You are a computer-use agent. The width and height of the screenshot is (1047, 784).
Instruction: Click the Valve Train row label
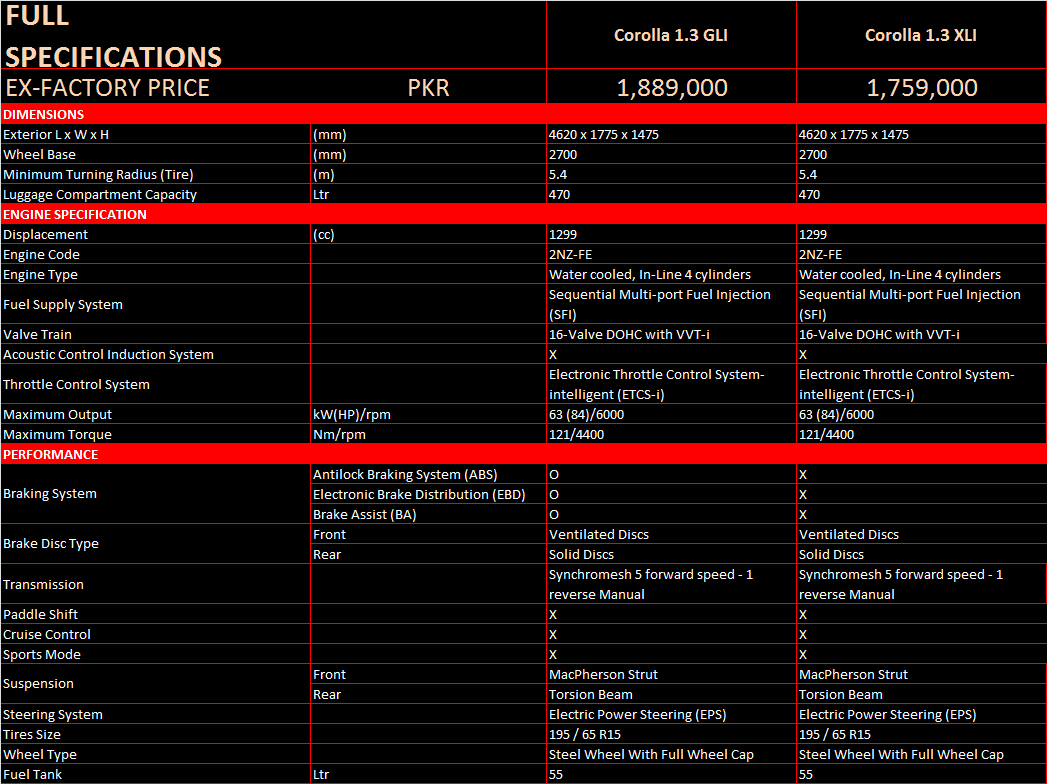point(37,335)
